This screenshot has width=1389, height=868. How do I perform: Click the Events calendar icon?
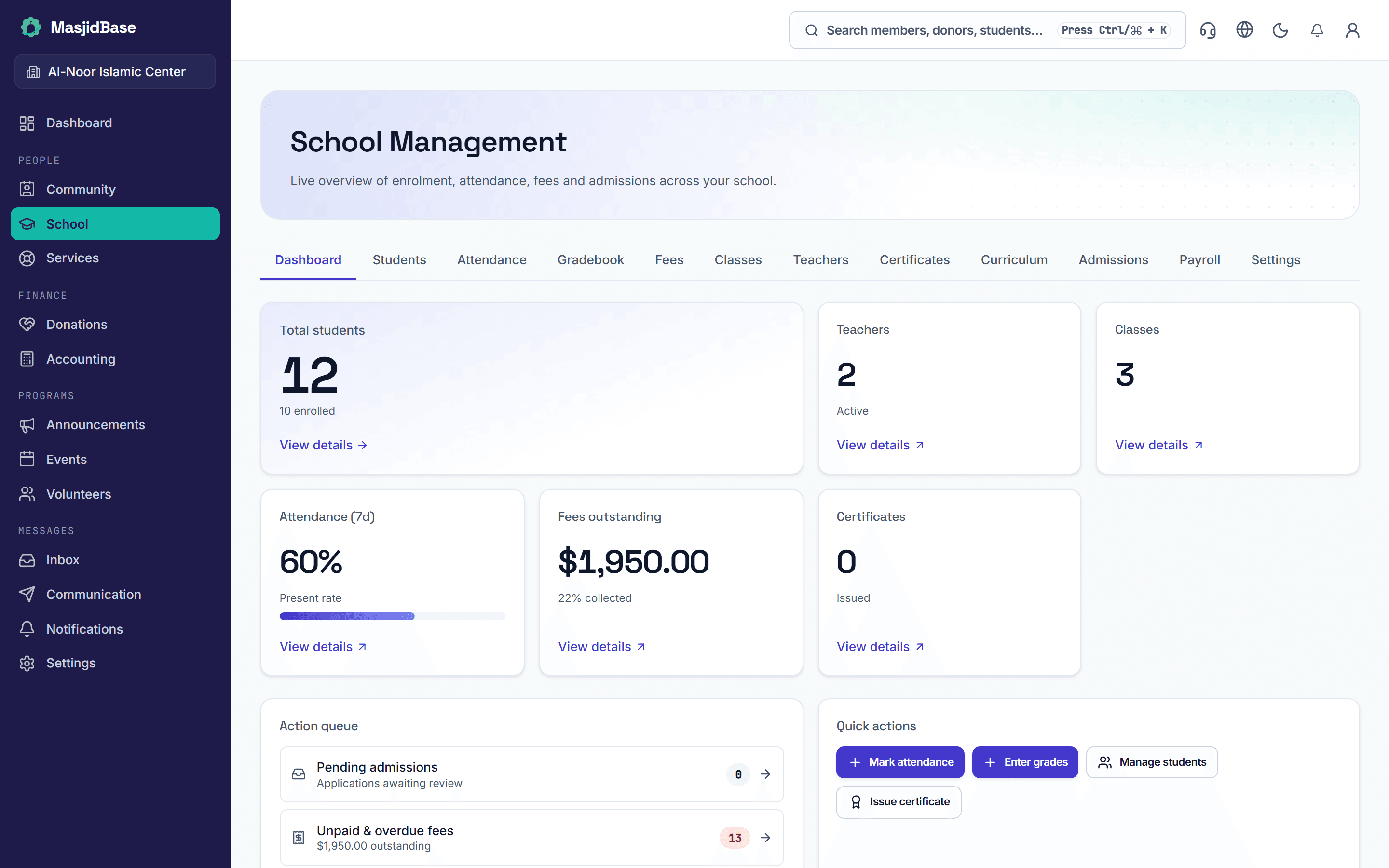[x=27, y=459]
